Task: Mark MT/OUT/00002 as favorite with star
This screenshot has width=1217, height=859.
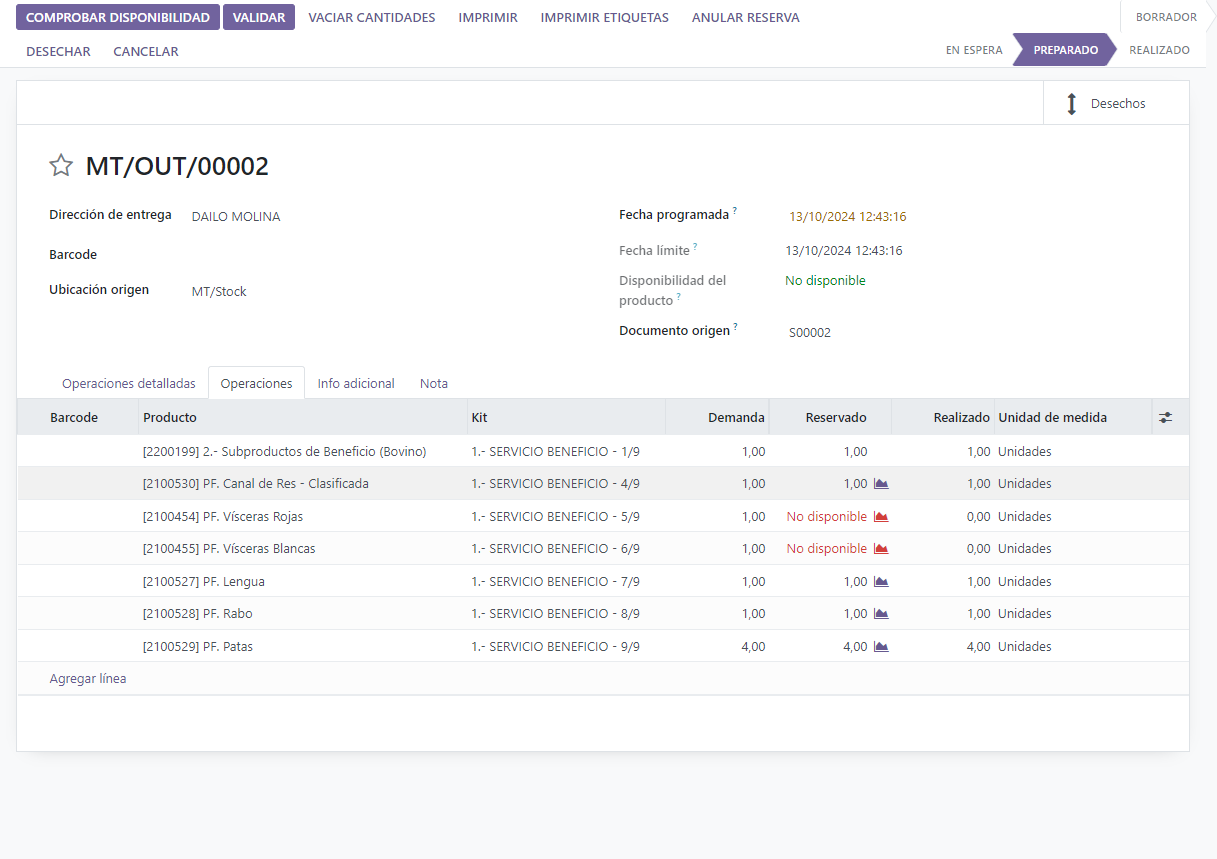Action: tap(61, 166)
